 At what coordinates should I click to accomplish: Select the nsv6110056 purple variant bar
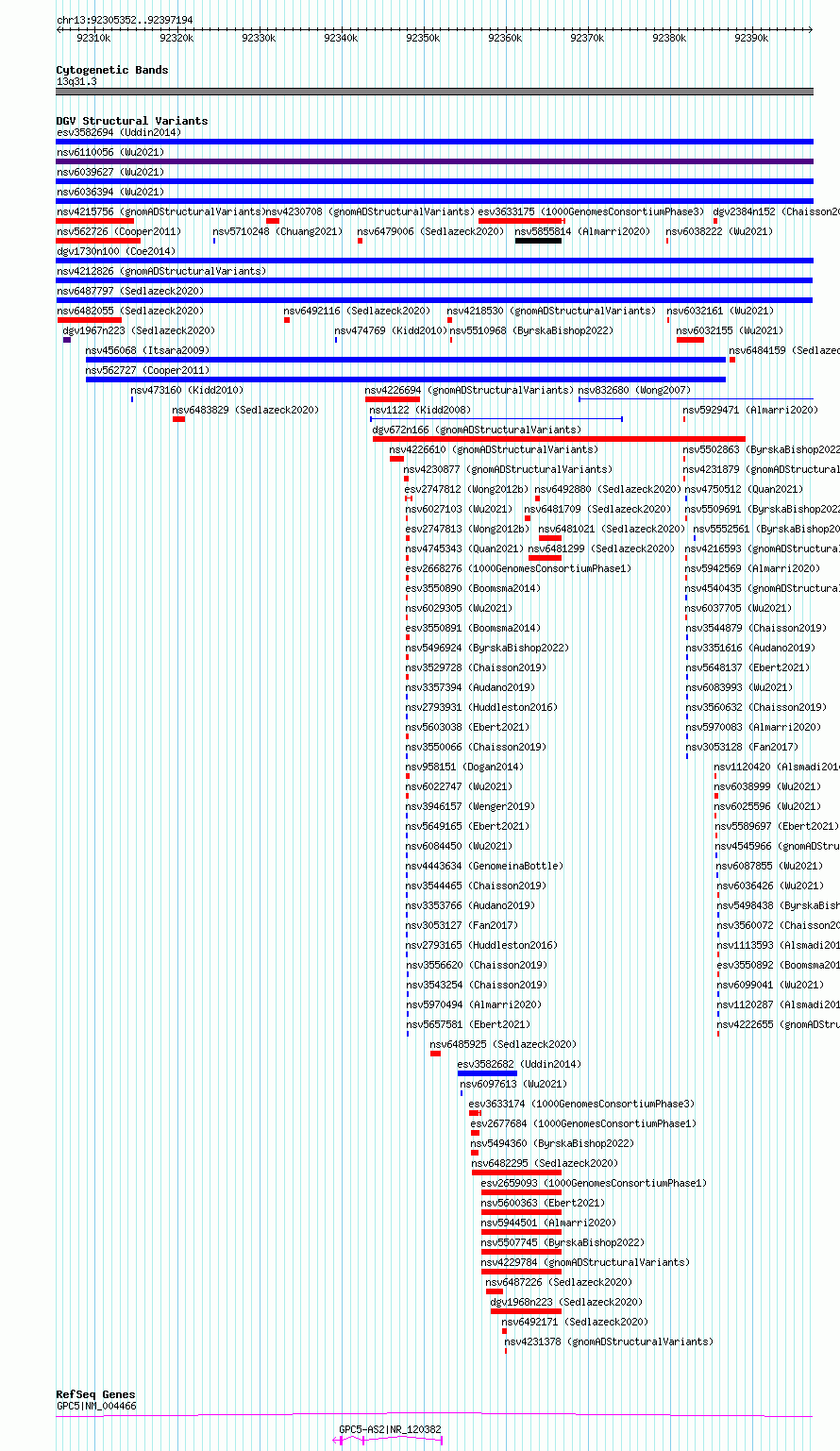tap(435, 161)
